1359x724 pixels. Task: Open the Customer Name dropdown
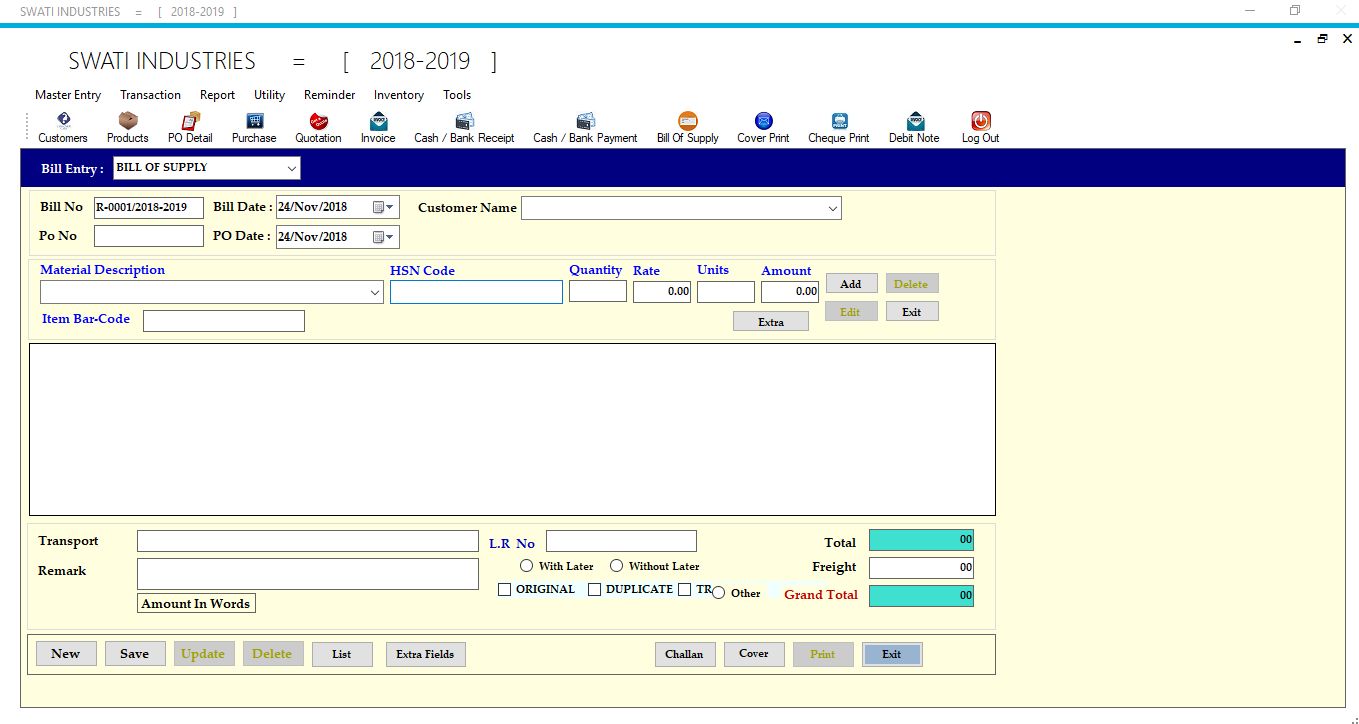(832, 208)
